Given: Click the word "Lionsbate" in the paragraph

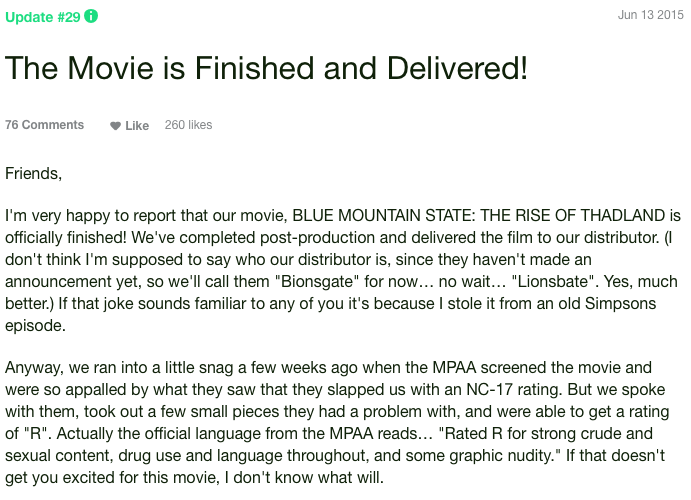Looking at the screenshot, I should coord(553,281).
